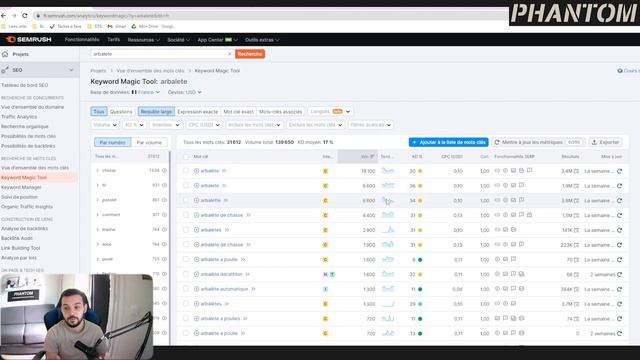Open the double-chevron next to arbalète decathlon
This screenshot has width=640, height=360.
[x=247, y=274]
